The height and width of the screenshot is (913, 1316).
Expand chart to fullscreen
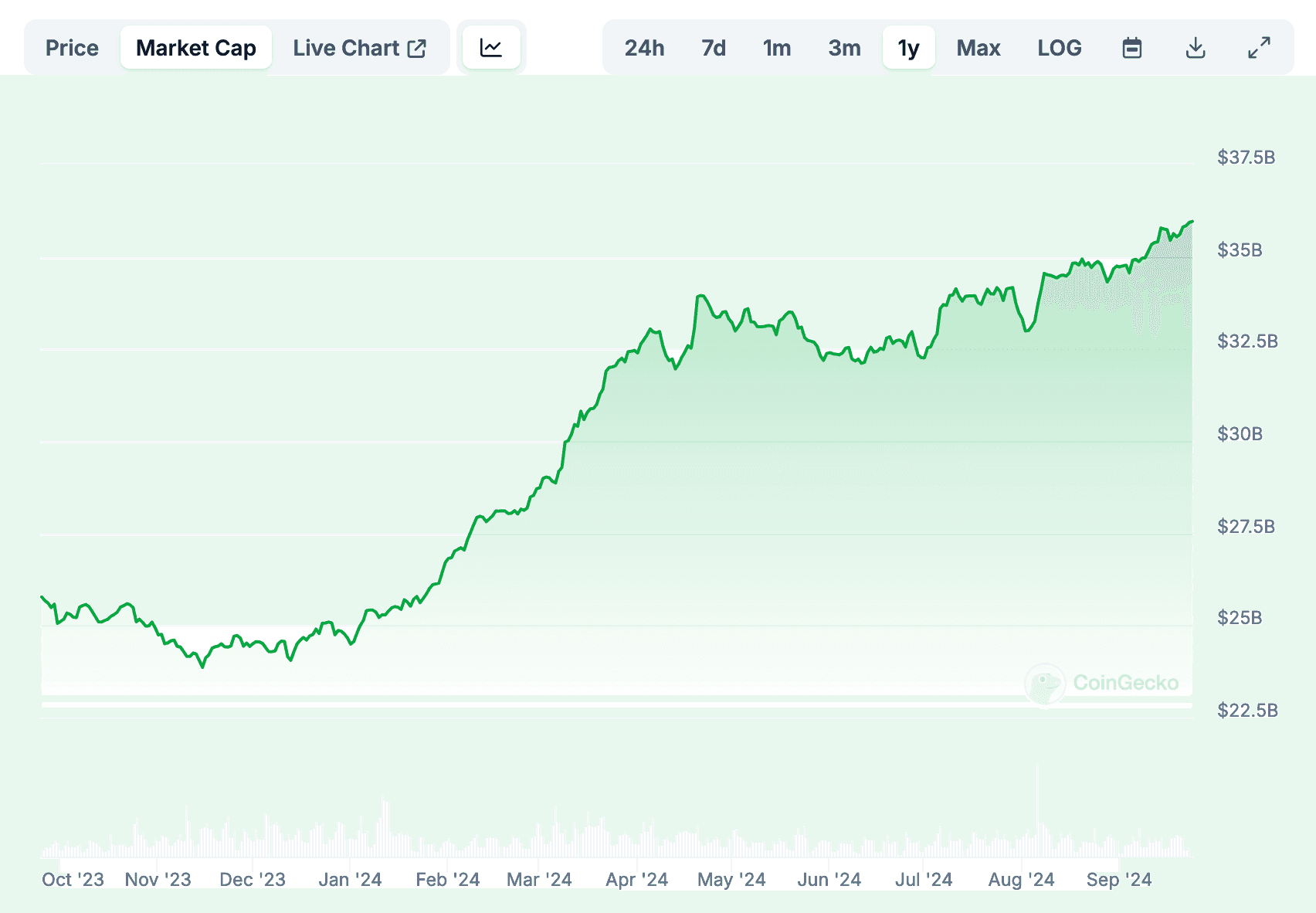(x=1259, y=48)
